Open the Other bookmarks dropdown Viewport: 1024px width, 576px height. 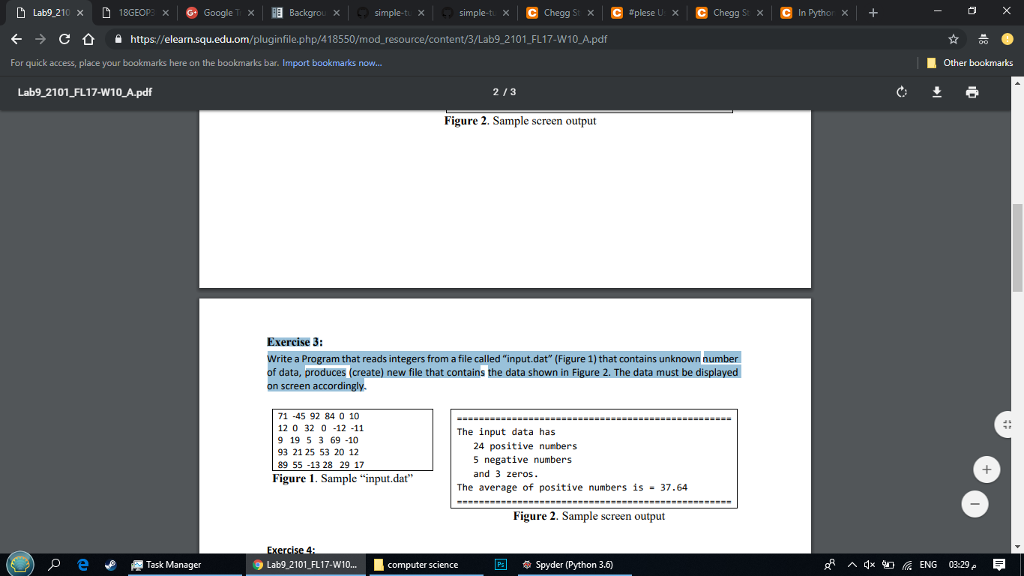point(969,62)
